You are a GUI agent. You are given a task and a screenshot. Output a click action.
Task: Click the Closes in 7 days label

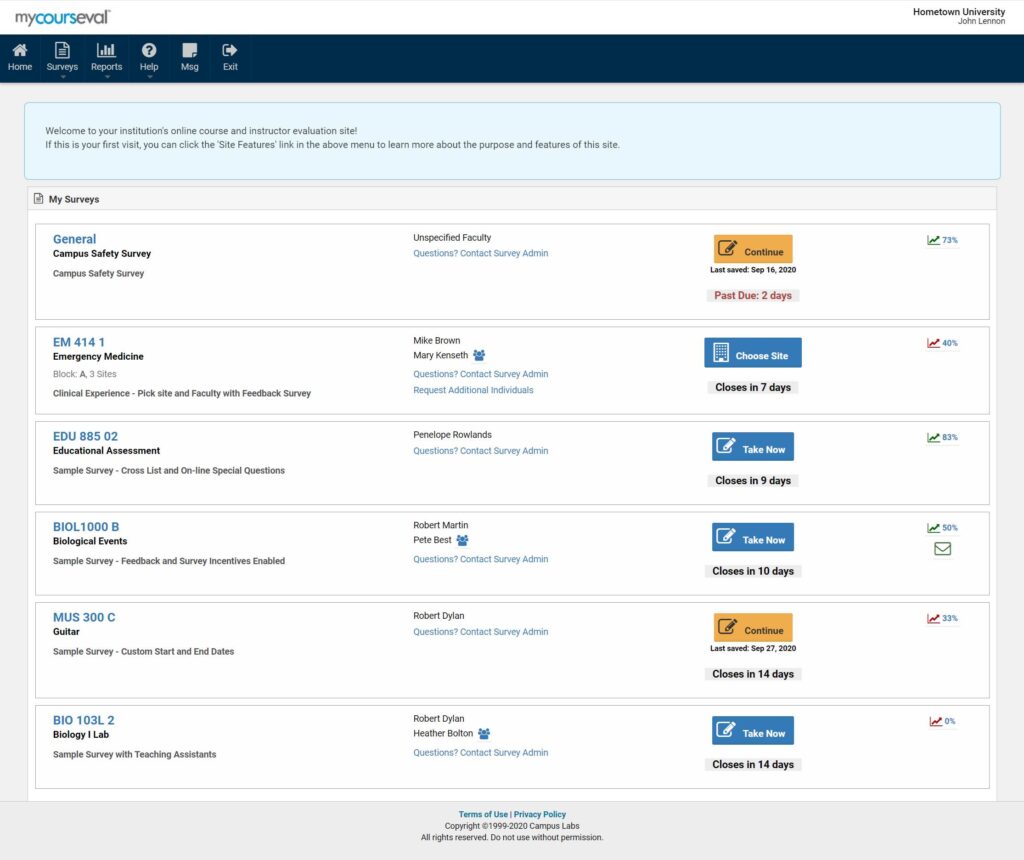pos(753,387)
